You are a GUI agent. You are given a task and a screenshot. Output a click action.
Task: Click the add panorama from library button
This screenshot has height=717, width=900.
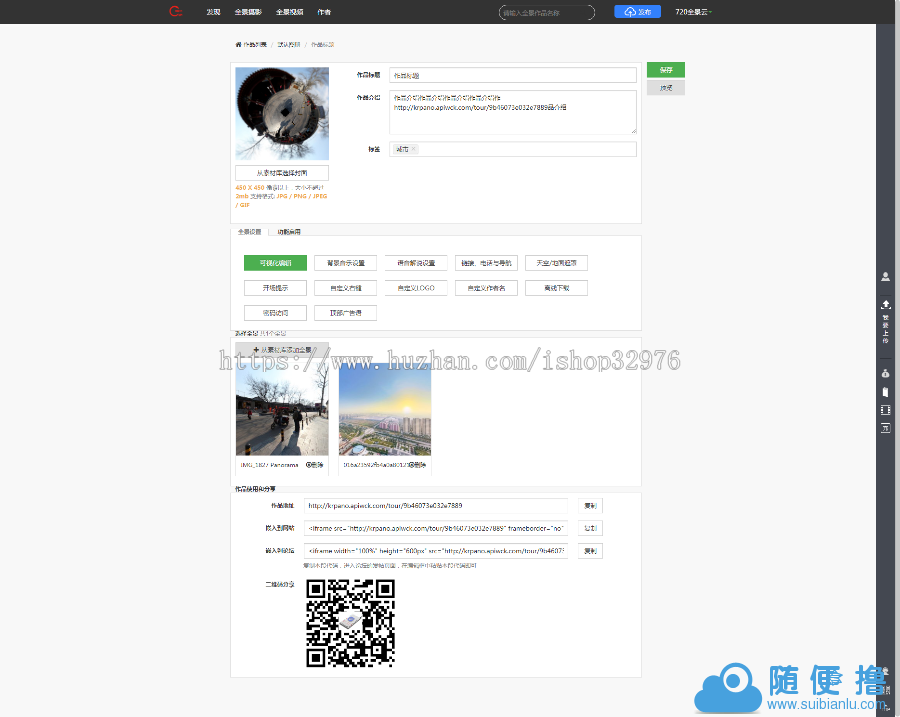pos(282,350)
